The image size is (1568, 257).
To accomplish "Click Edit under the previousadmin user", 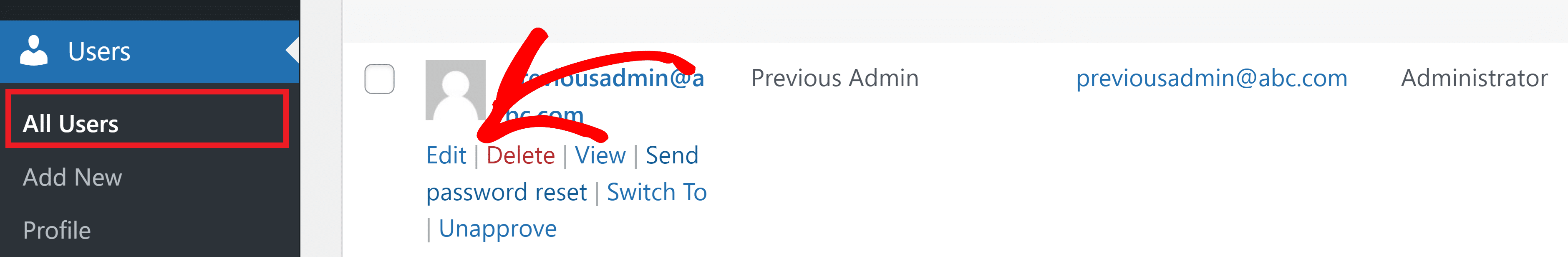I will pos(446,155).
